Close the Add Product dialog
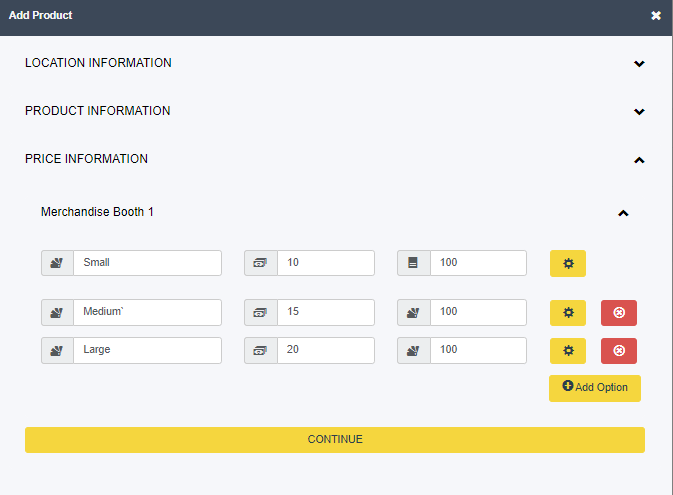Screen dimensions: 673x495 click(655, 15)
